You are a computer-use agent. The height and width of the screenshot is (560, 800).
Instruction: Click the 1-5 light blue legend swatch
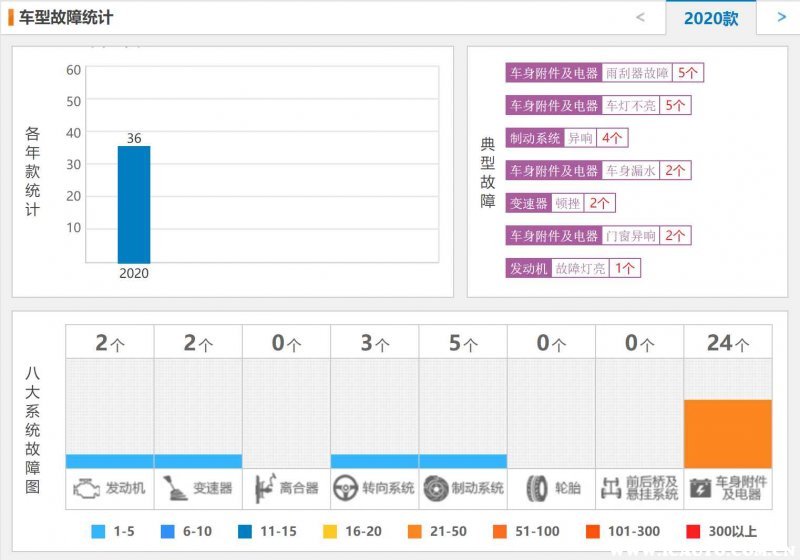(x=98, y=531)
